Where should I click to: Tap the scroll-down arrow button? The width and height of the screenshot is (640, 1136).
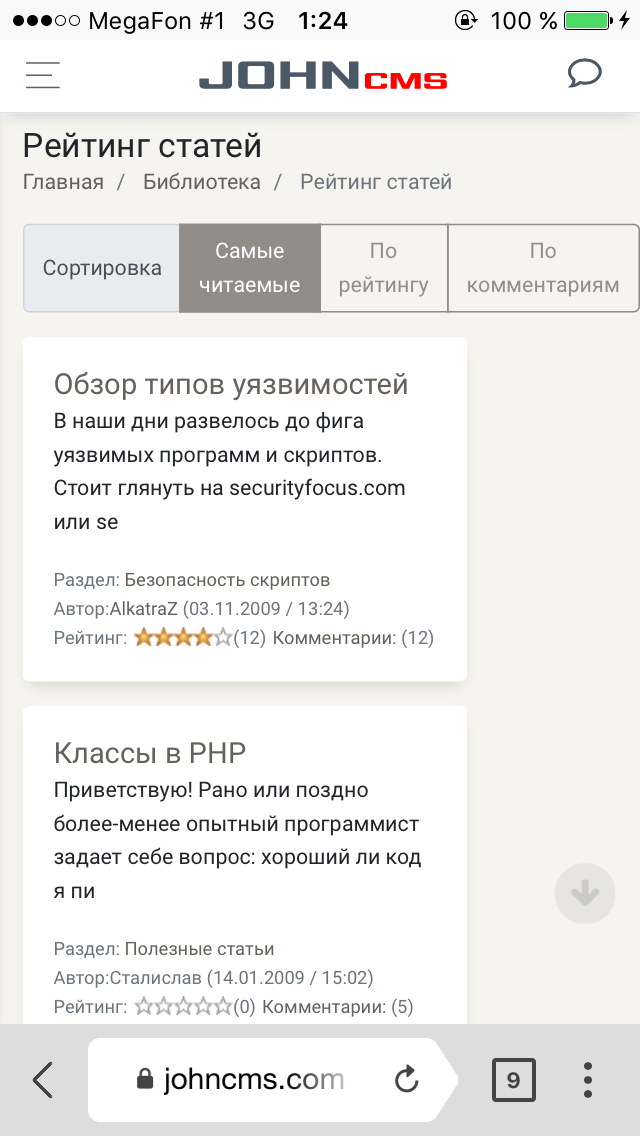click(585, 893)
